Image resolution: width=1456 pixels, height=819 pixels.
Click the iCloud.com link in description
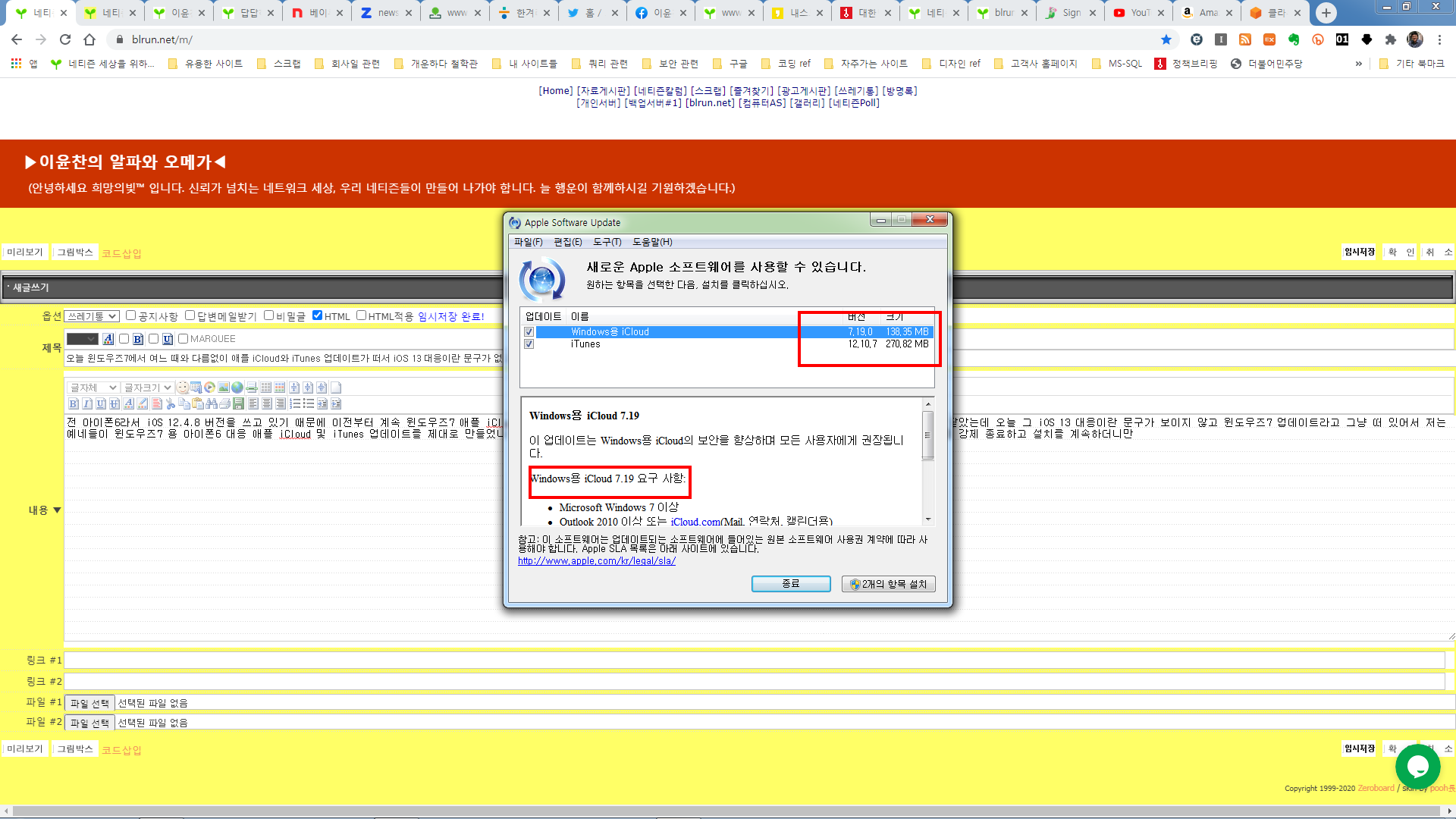pos(695,522)
